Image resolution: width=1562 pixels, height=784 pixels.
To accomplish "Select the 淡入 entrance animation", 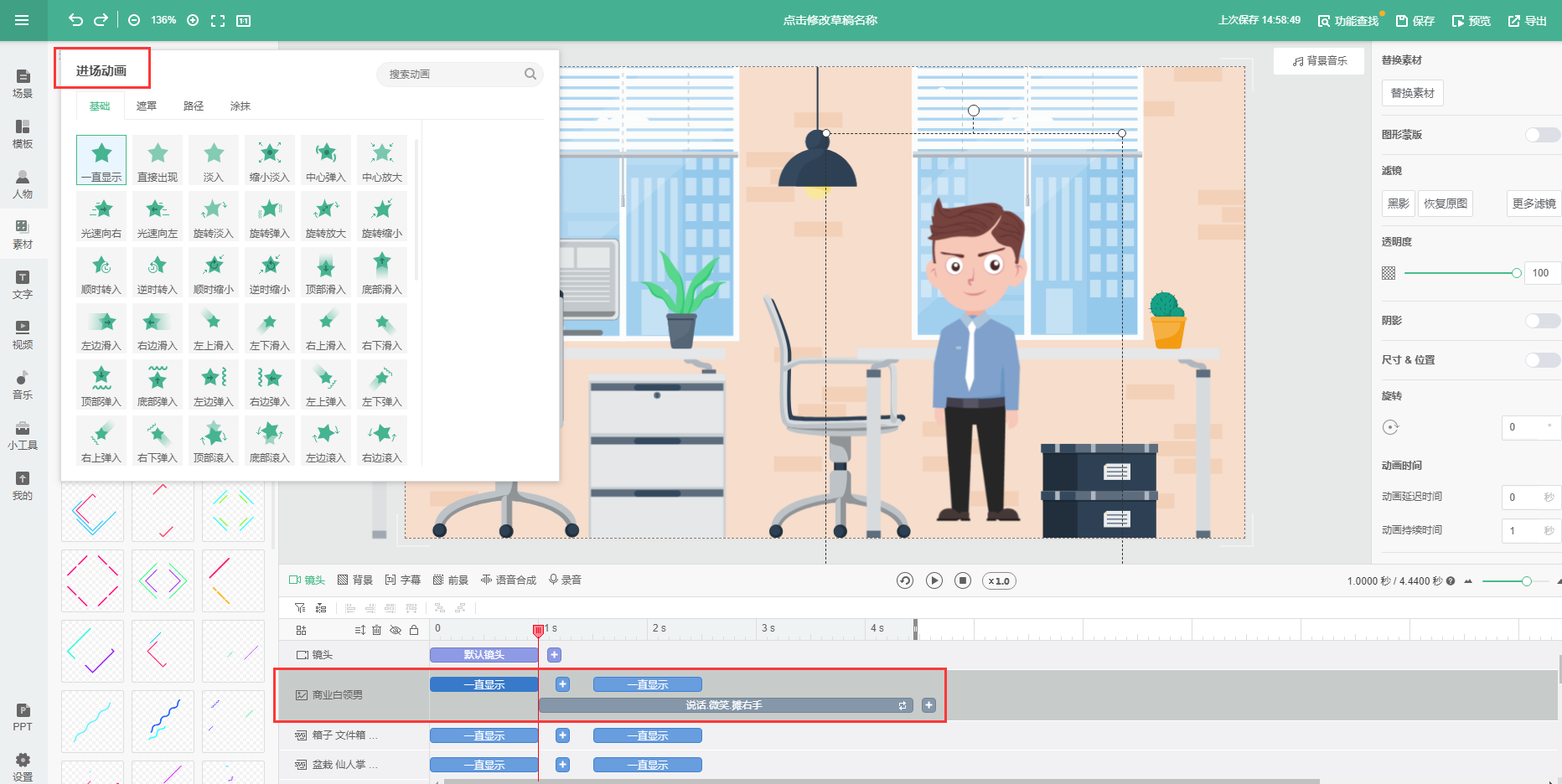I will point(214,160).
